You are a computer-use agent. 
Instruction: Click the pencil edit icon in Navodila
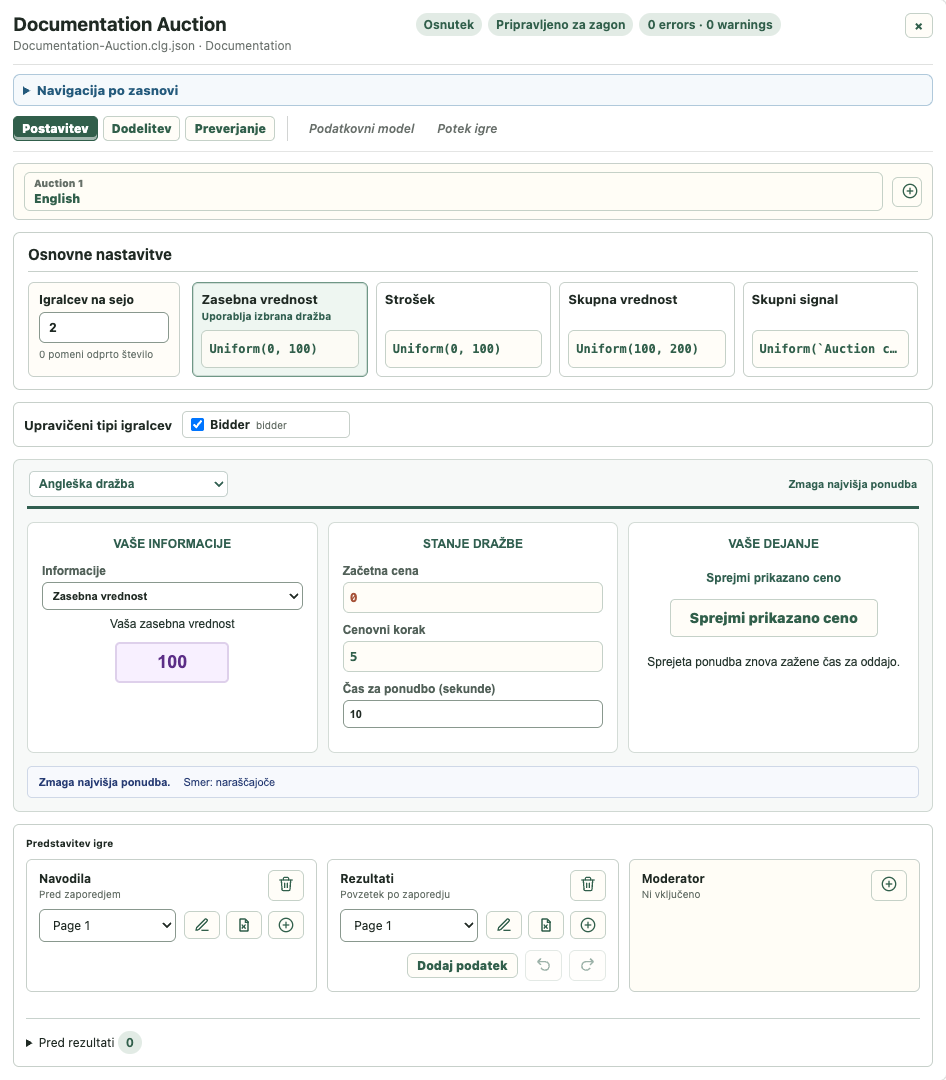click(202, 925)
